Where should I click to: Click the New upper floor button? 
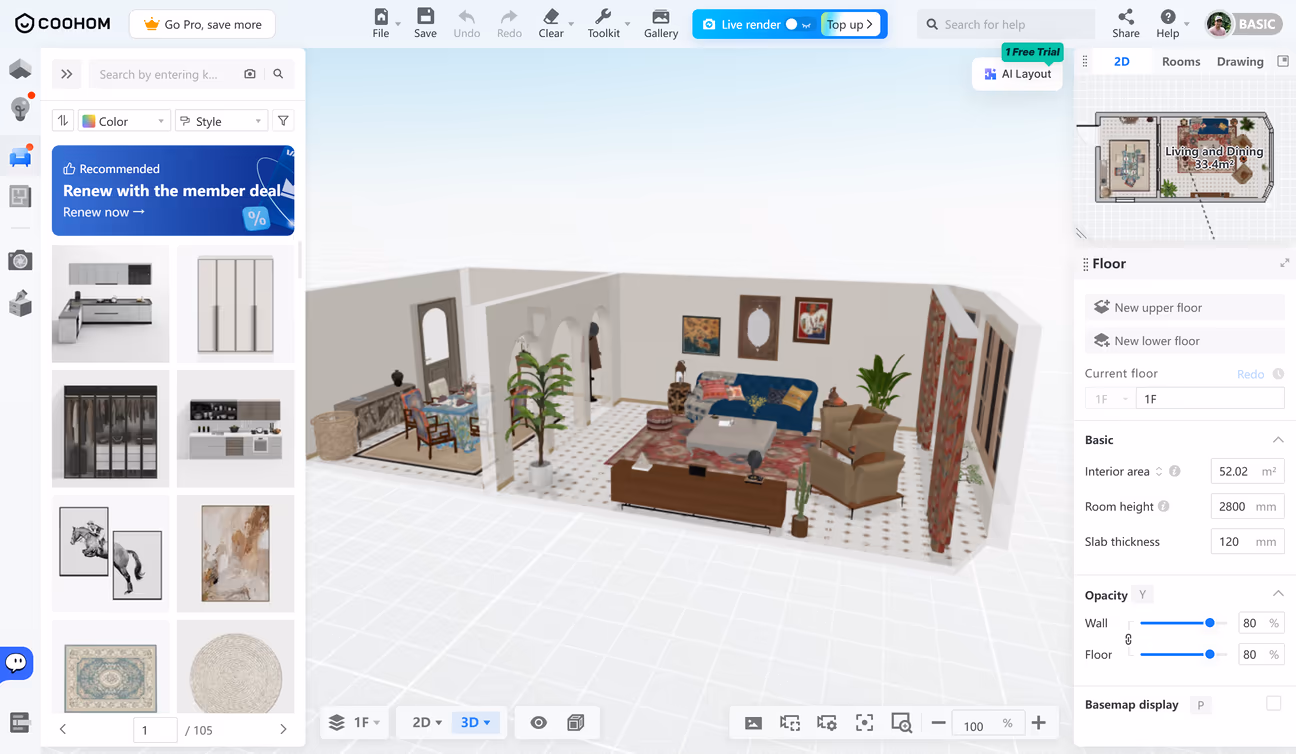pyautogui.click(x=1184, y=307)
